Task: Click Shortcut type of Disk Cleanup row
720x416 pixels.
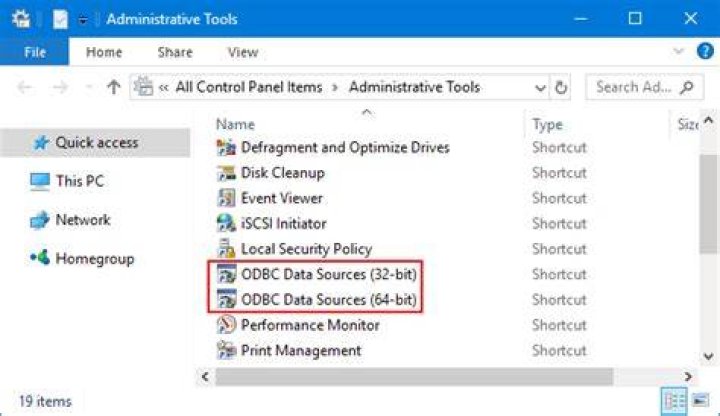Action: 559,173
